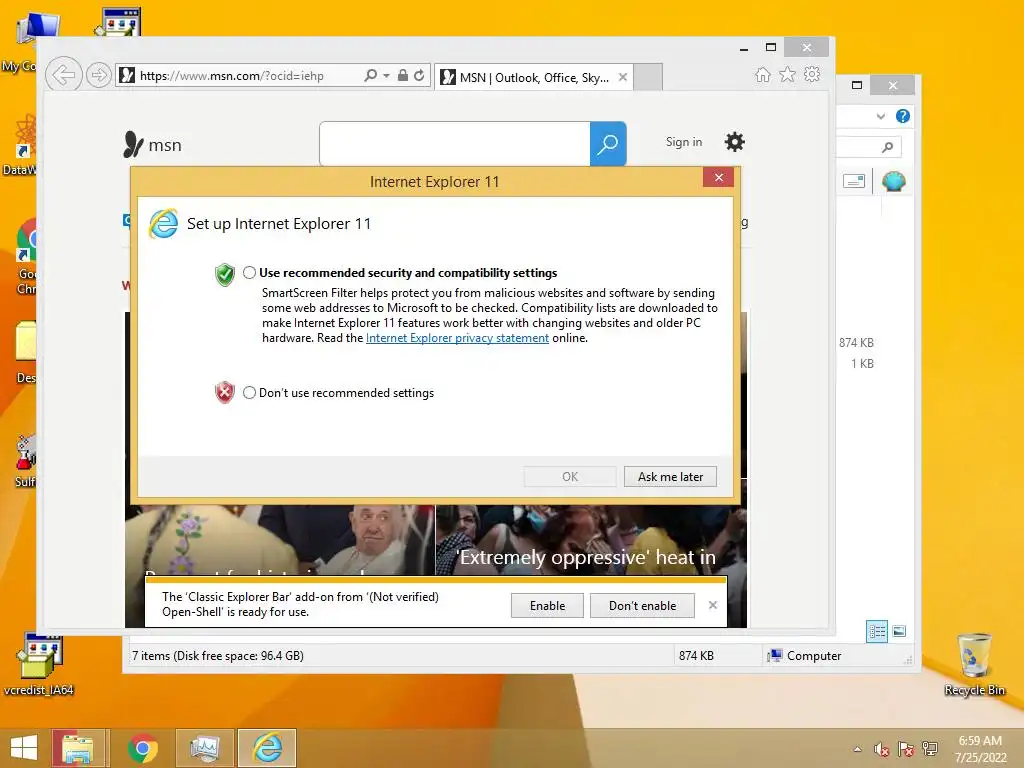The image size is (1024, 768).
Task: Switch Explorer to details view
Action: [876, 631]
